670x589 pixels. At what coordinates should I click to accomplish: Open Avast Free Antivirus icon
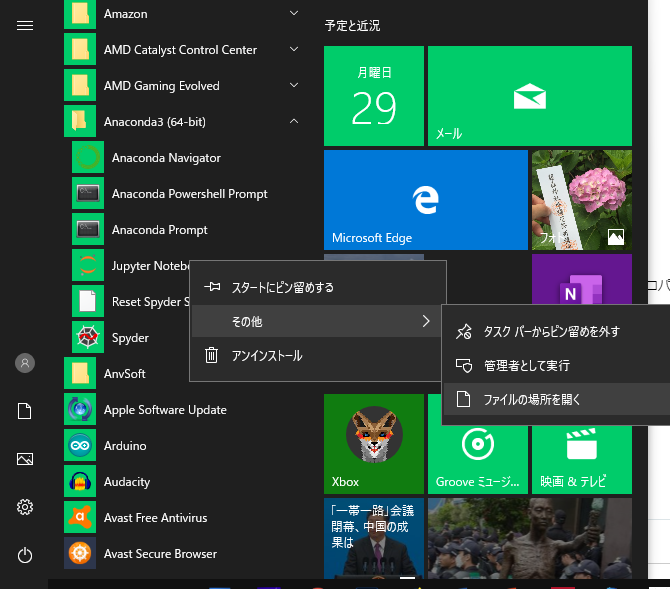[x=80, y=517]
